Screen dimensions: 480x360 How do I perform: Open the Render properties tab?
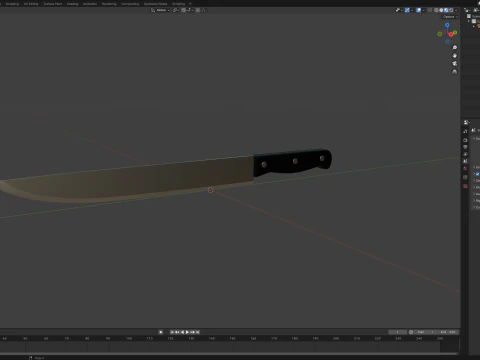[x=465, y=140]
